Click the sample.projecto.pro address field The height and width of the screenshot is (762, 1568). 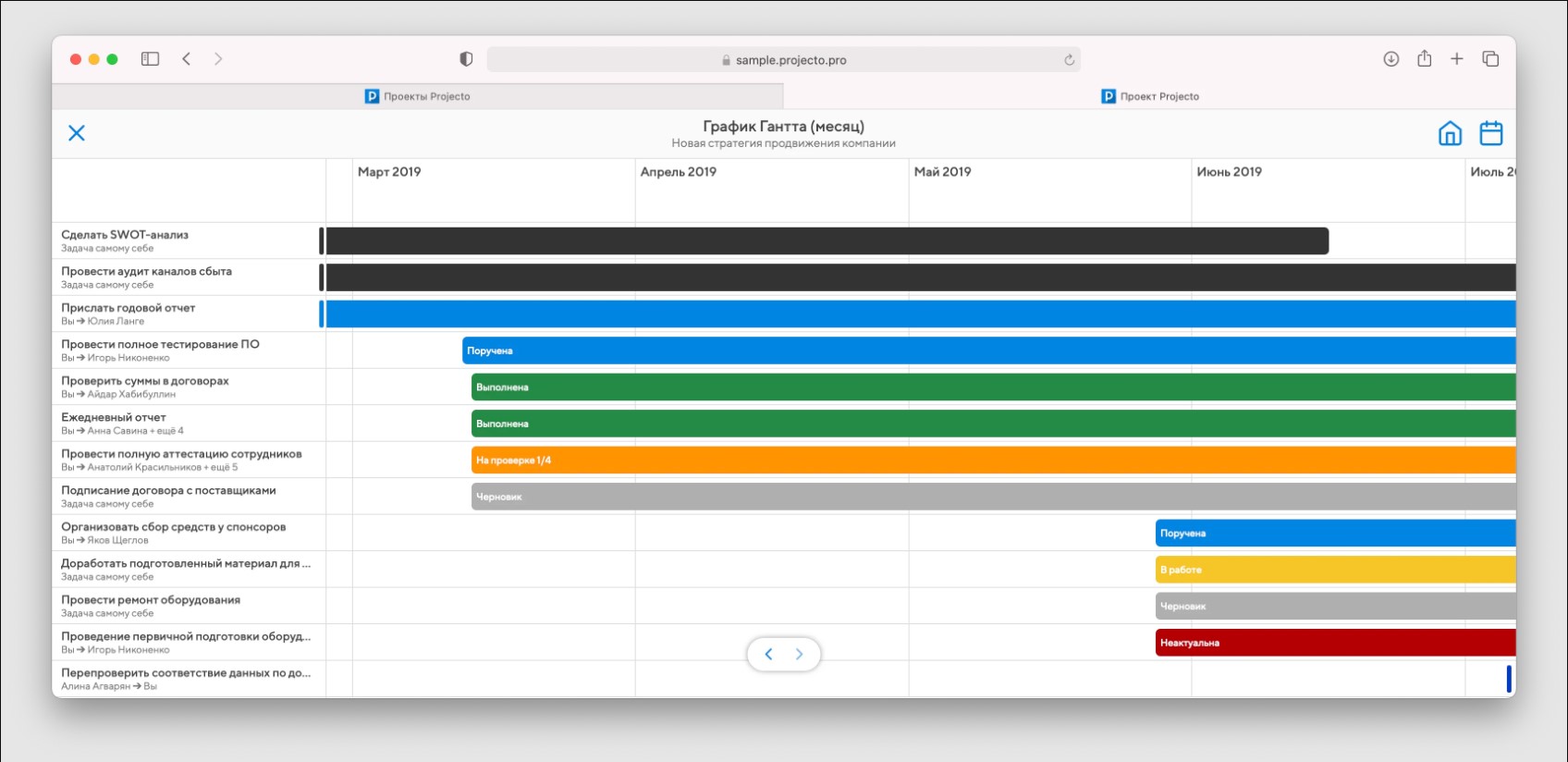click(784, 60)
